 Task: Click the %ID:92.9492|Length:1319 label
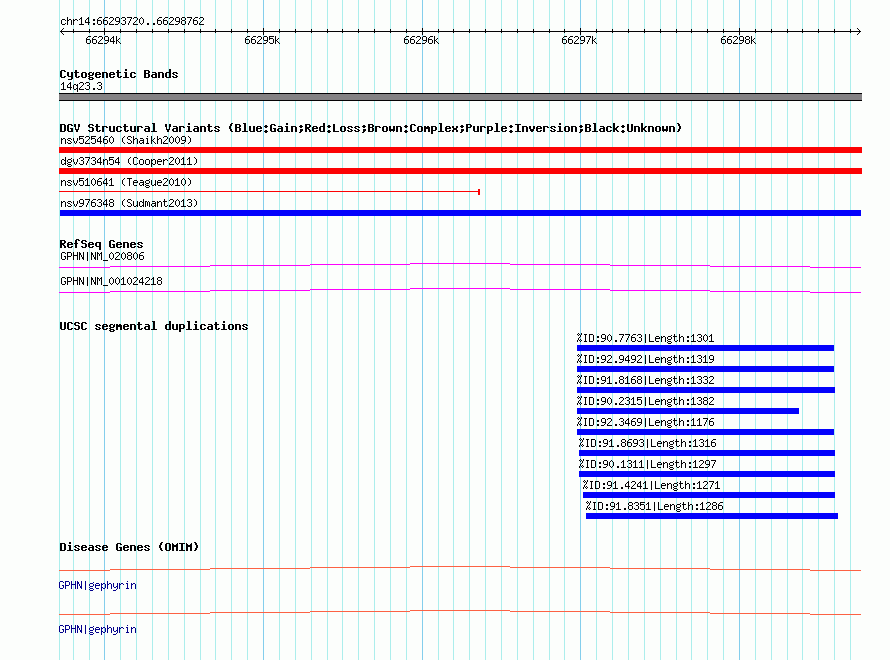645,359
